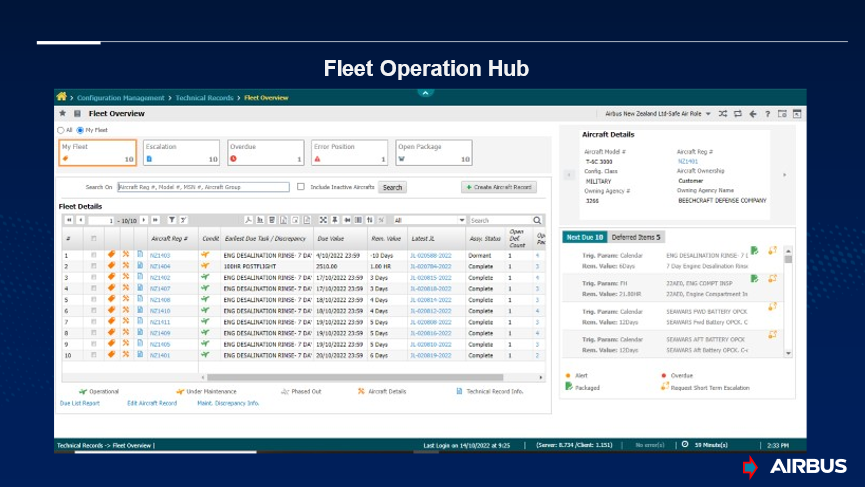This screenshot has width=865, height=487.
Task: Show previous aircraft details card arrow
Action: click(x=569, y=175)
